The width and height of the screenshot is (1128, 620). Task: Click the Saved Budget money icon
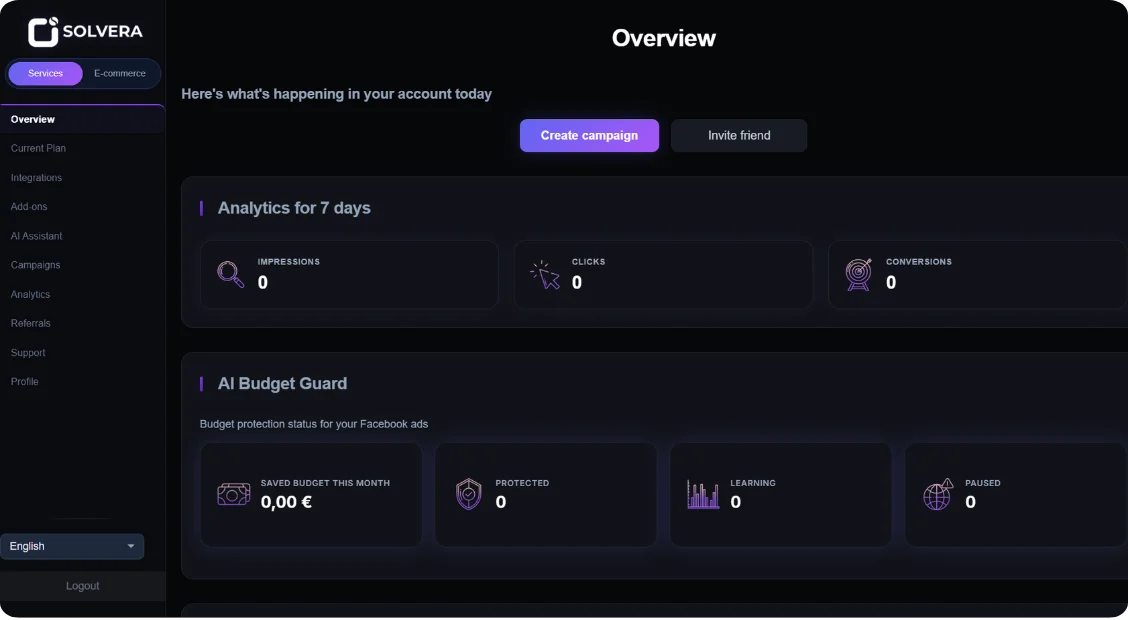pyautogui.click(x=234, y=494)
